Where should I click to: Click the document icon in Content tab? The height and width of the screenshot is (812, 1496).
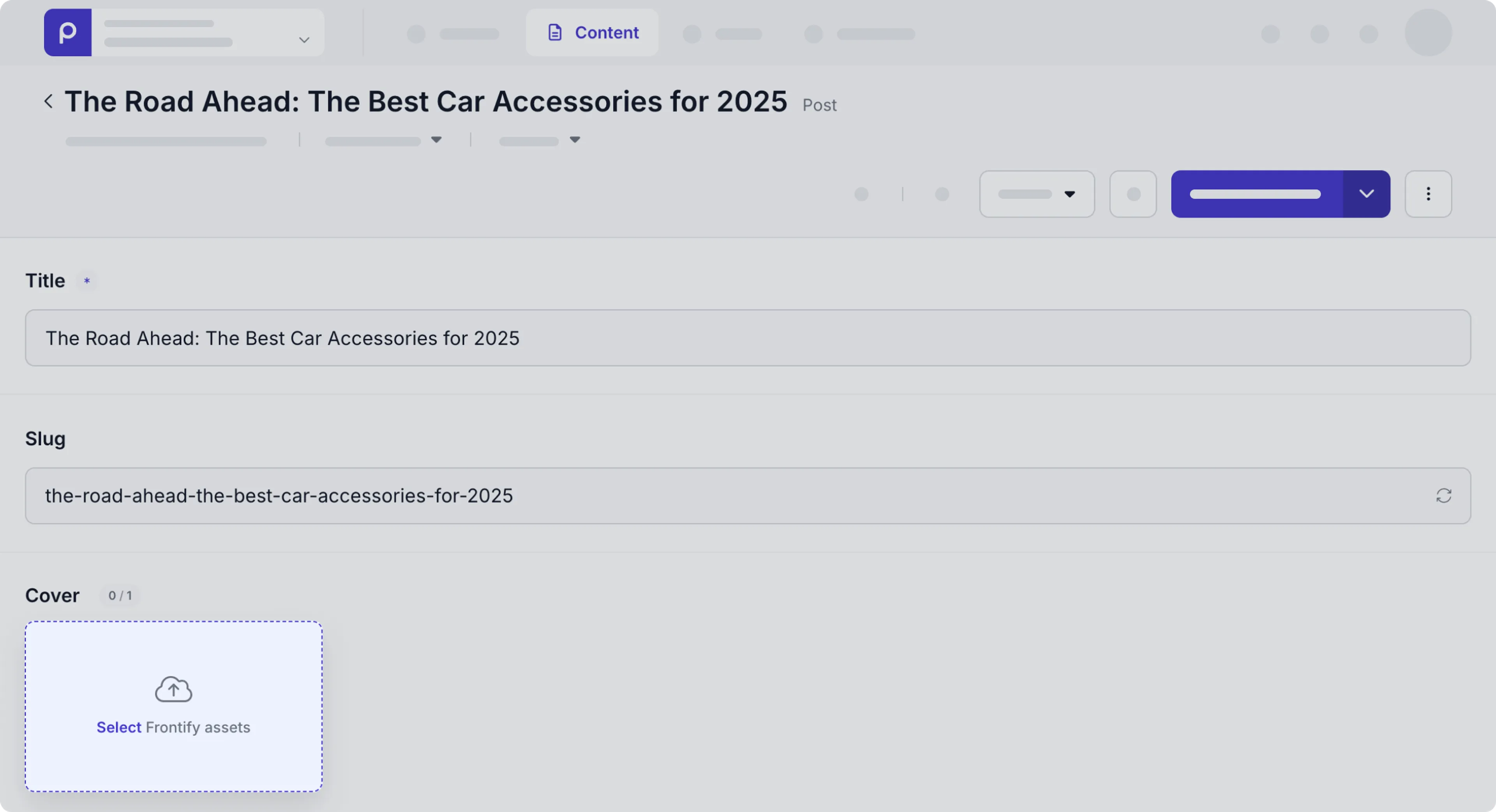pyautogui.click(x=555, y=32)
